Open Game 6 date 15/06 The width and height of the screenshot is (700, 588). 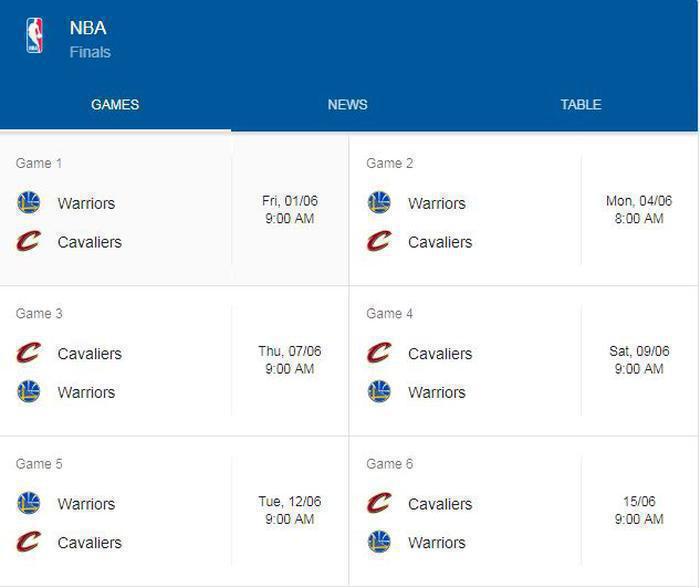pyautogui.click(x=639, y=501)
